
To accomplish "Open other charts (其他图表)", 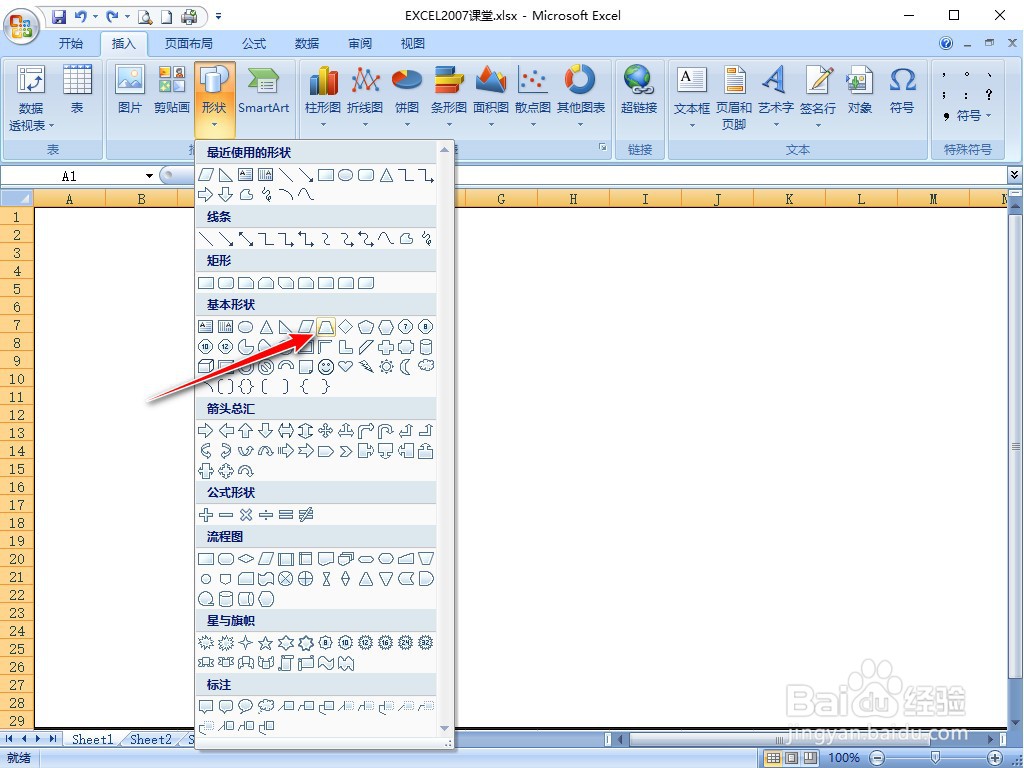I will 581,96.
